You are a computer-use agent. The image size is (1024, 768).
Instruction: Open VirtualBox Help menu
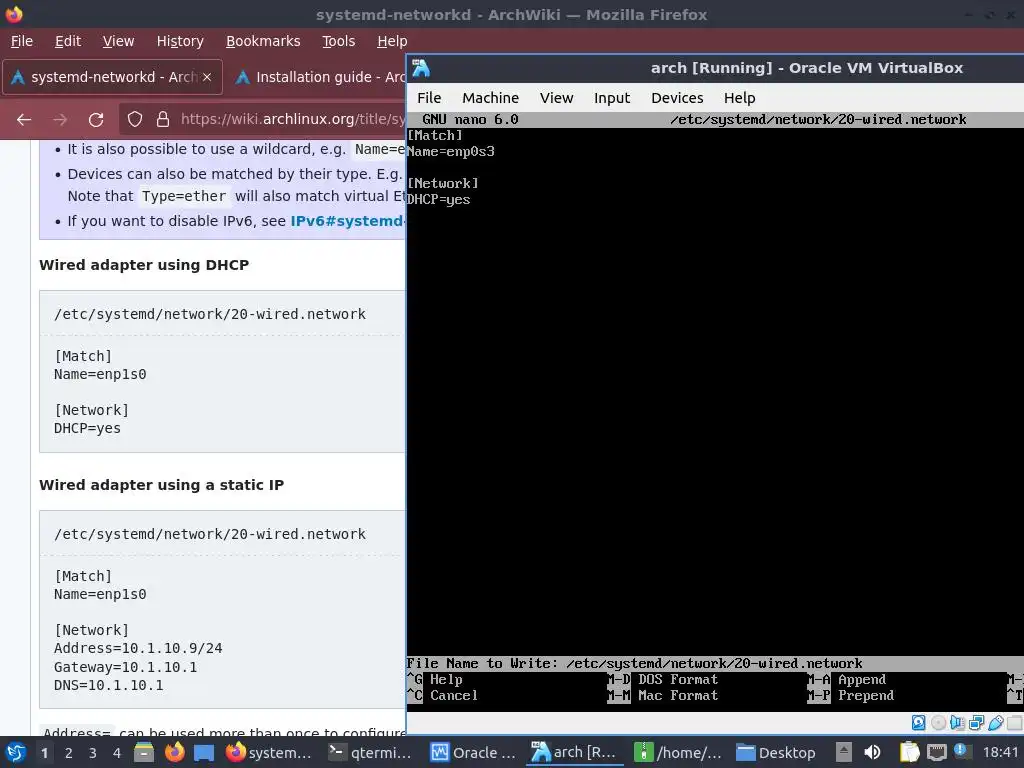coord(739,98)
